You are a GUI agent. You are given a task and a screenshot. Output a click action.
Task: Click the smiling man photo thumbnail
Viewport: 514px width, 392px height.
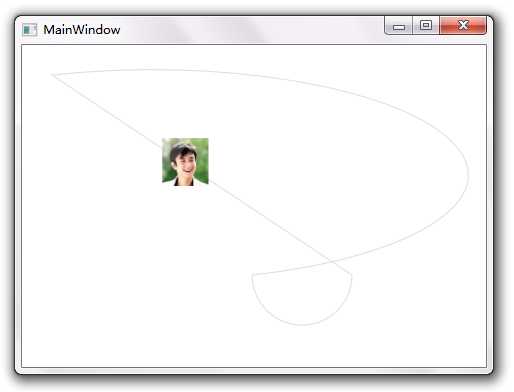click(185, 161)
